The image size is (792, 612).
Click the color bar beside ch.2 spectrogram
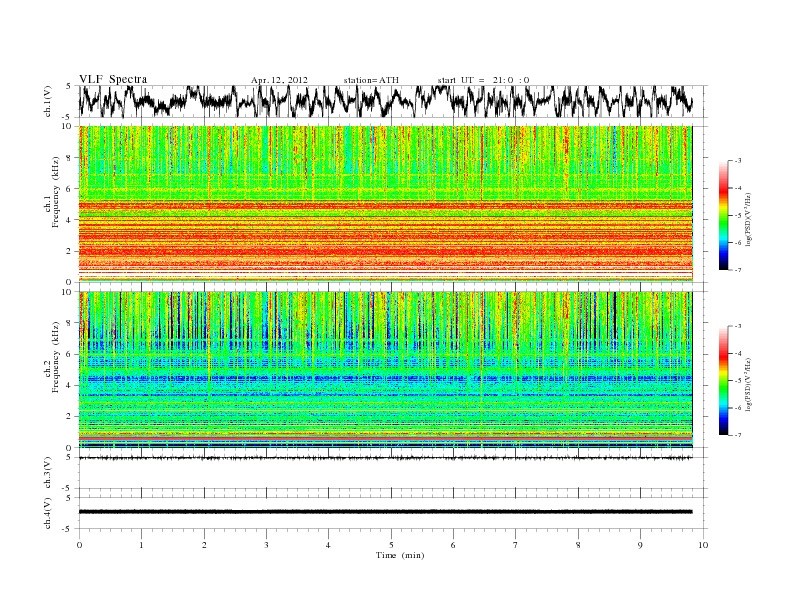pos(724,380)
